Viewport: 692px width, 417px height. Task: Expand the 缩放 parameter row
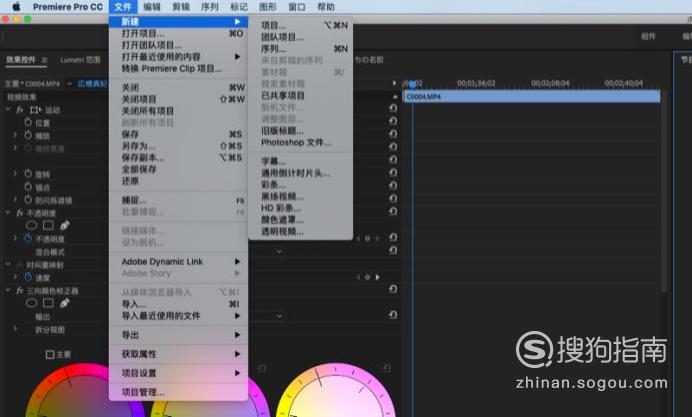[15, 135]
